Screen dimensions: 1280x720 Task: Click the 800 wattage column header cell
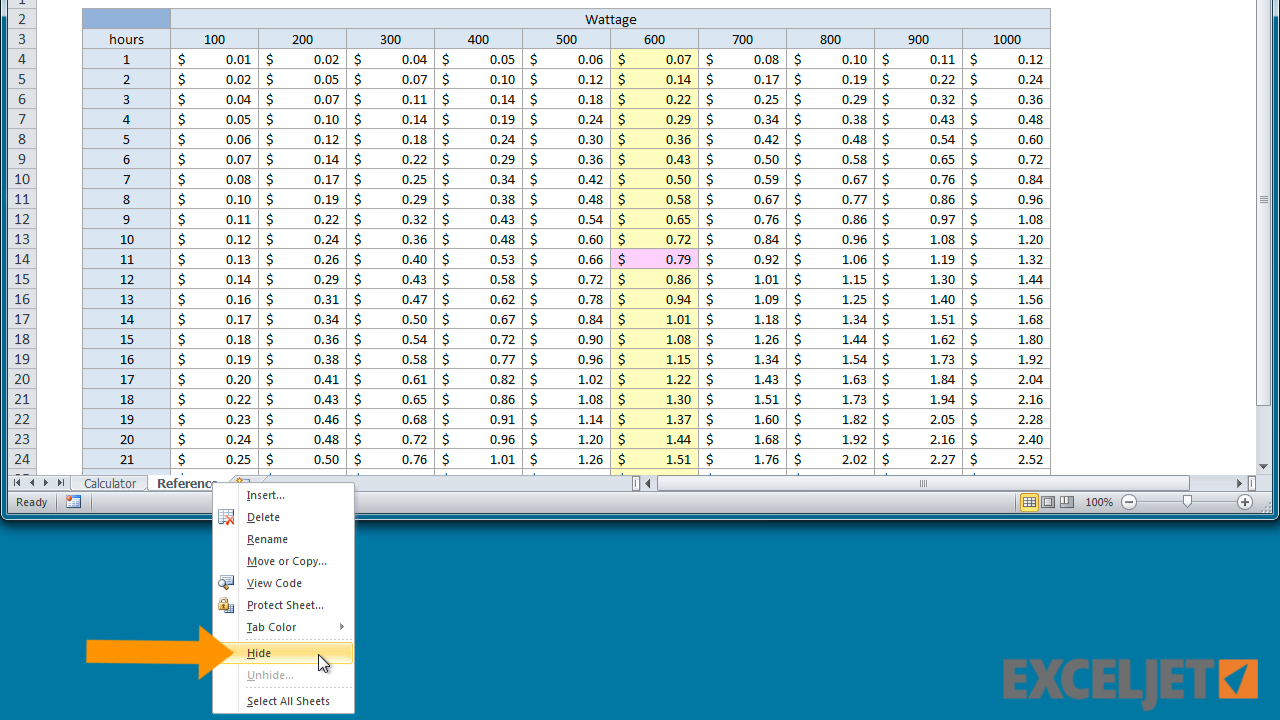(830, 39)
